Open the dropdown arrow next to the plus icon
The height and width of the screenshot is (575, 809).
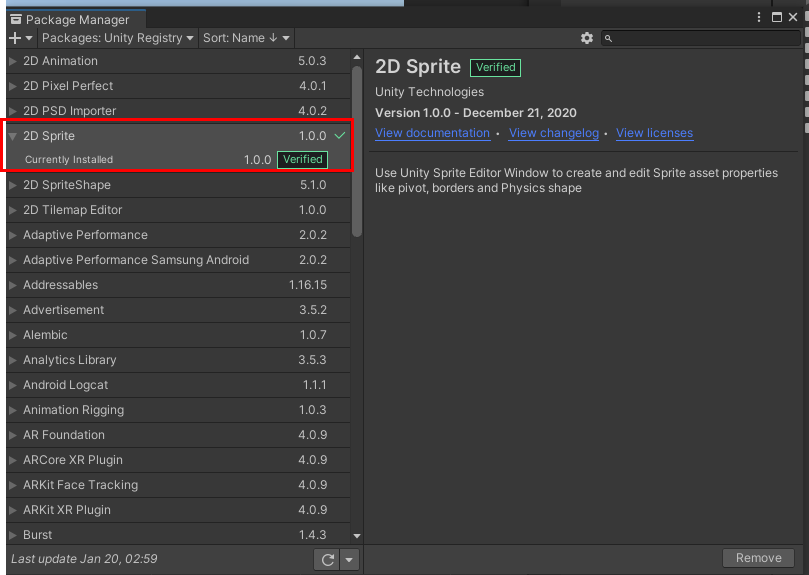pos(29,38)
